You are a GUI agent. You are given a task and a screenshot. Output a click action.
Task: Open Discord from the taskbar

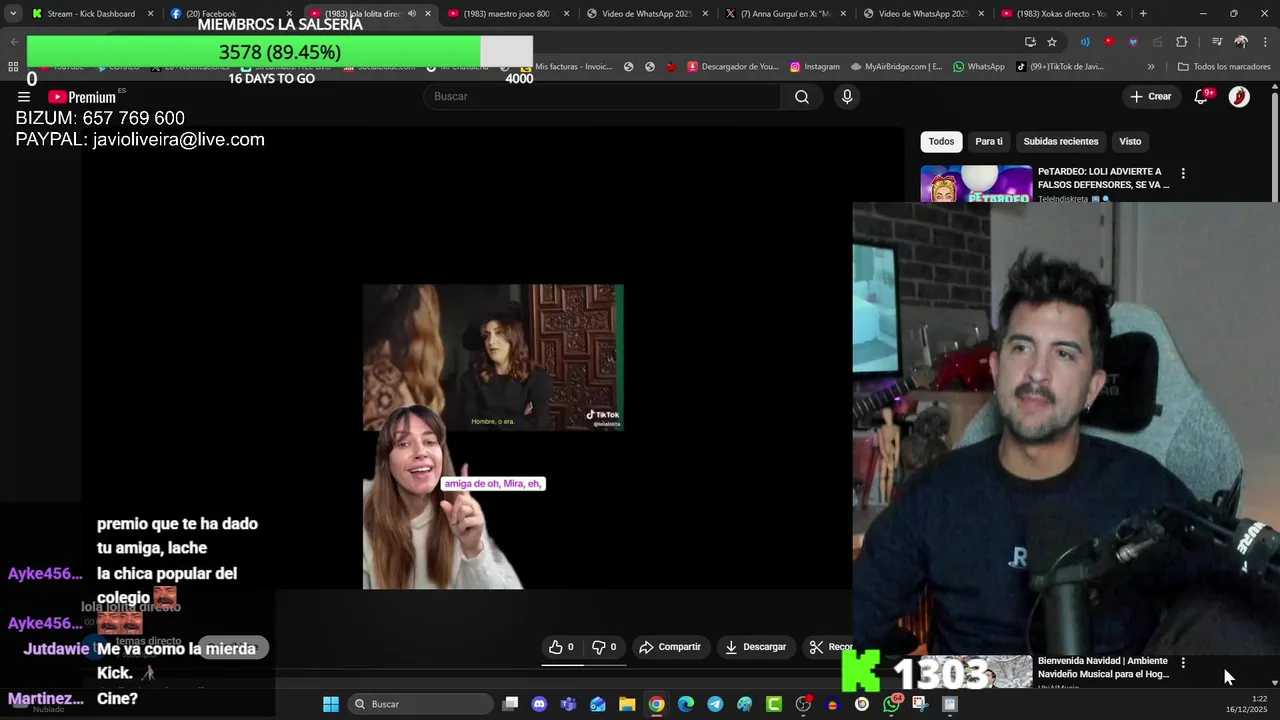click(x=540, y=704)
